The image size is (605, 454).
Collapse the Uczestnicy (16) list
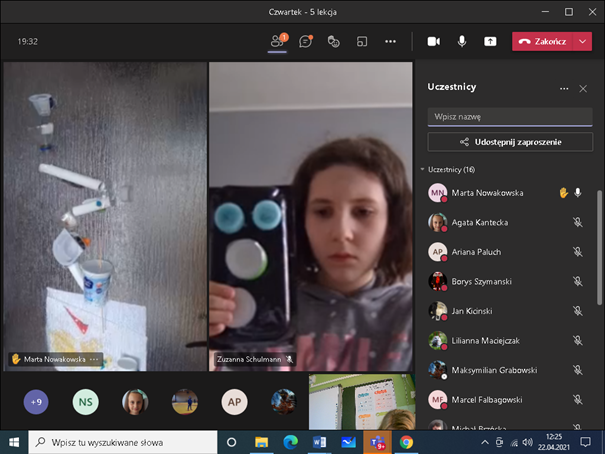point(422,170)
